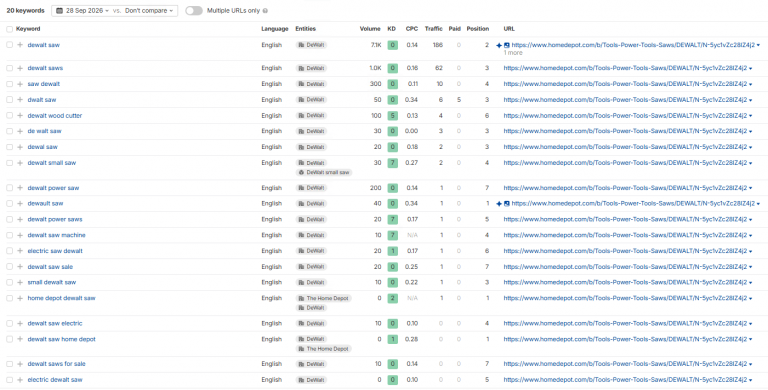This screenshot has height=390, width=768.
Task: Click '20 keywords' count label
Action: pos(25,10)
